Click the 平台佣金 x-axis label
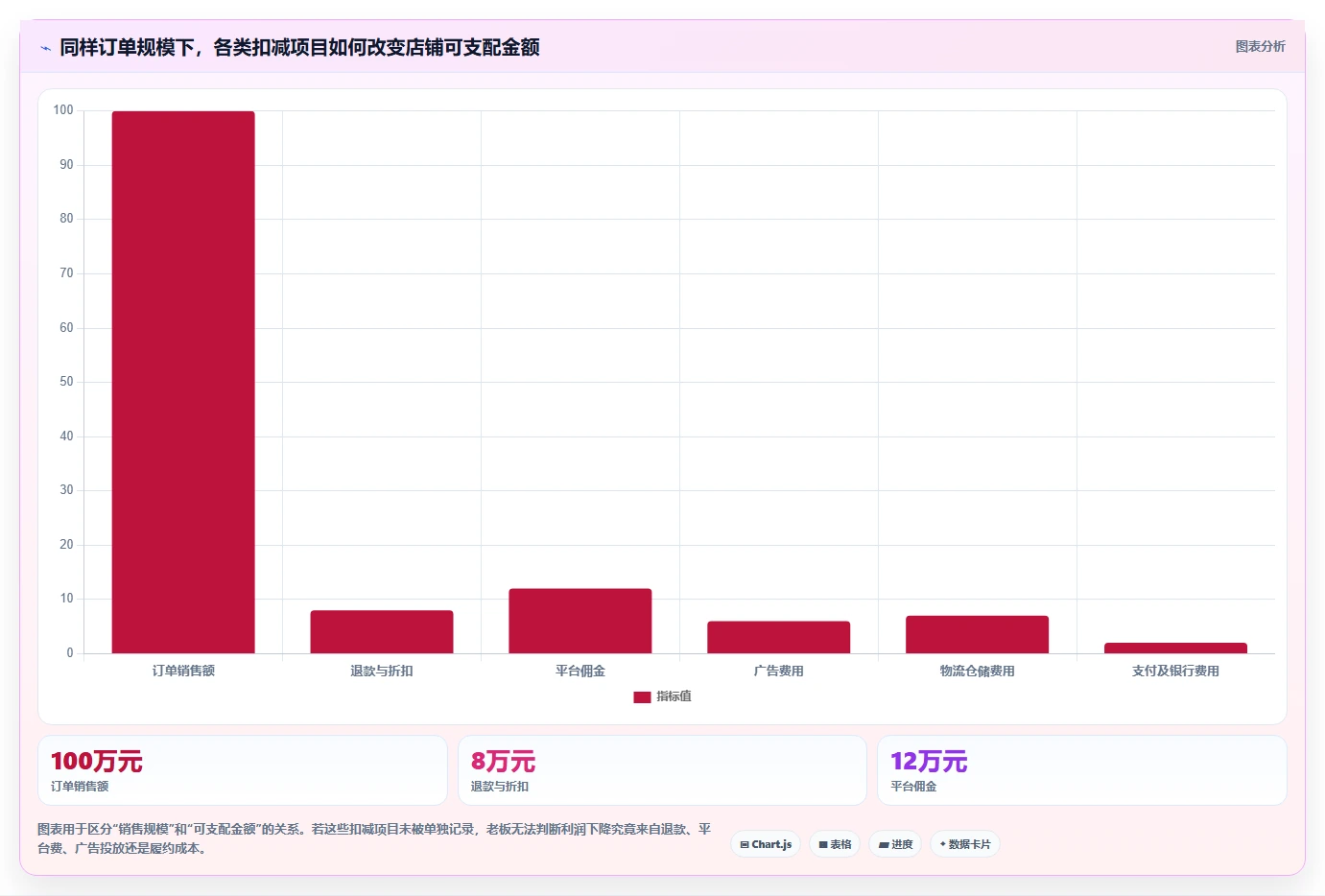The image size is (1325, 896). 580,671
